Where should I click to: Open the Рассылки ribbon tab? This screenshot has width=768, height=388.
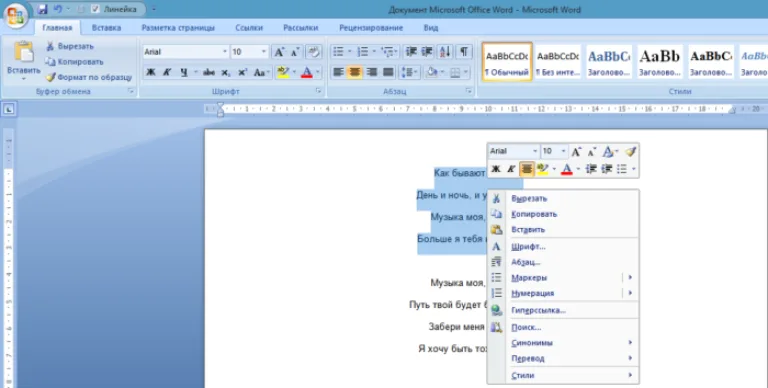pyautogui.click(x=300, y=28)
